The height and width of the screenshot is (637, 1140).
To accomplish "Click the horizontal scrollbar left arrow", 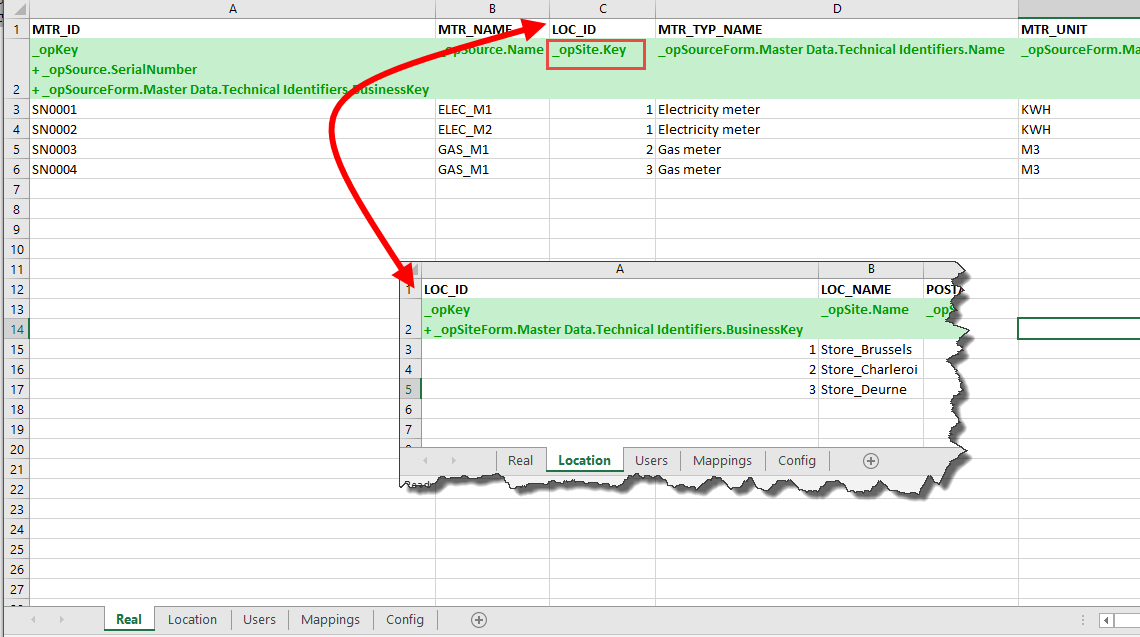I will click(1107, 620).
